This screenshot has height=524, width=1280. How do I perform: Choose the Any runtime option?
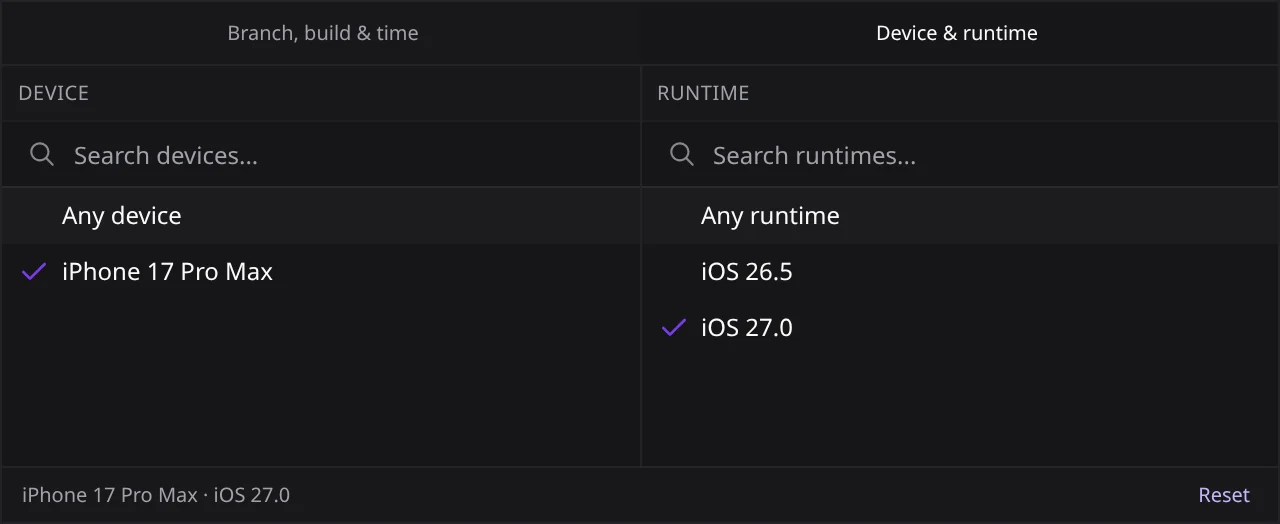click(x=960, y=216)
